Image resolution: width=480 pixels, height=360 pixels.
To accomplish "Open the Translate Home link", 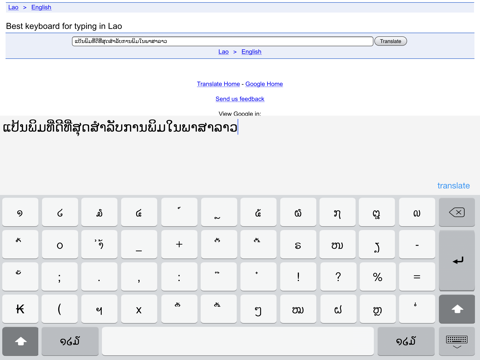I will [x=218, y=84].
